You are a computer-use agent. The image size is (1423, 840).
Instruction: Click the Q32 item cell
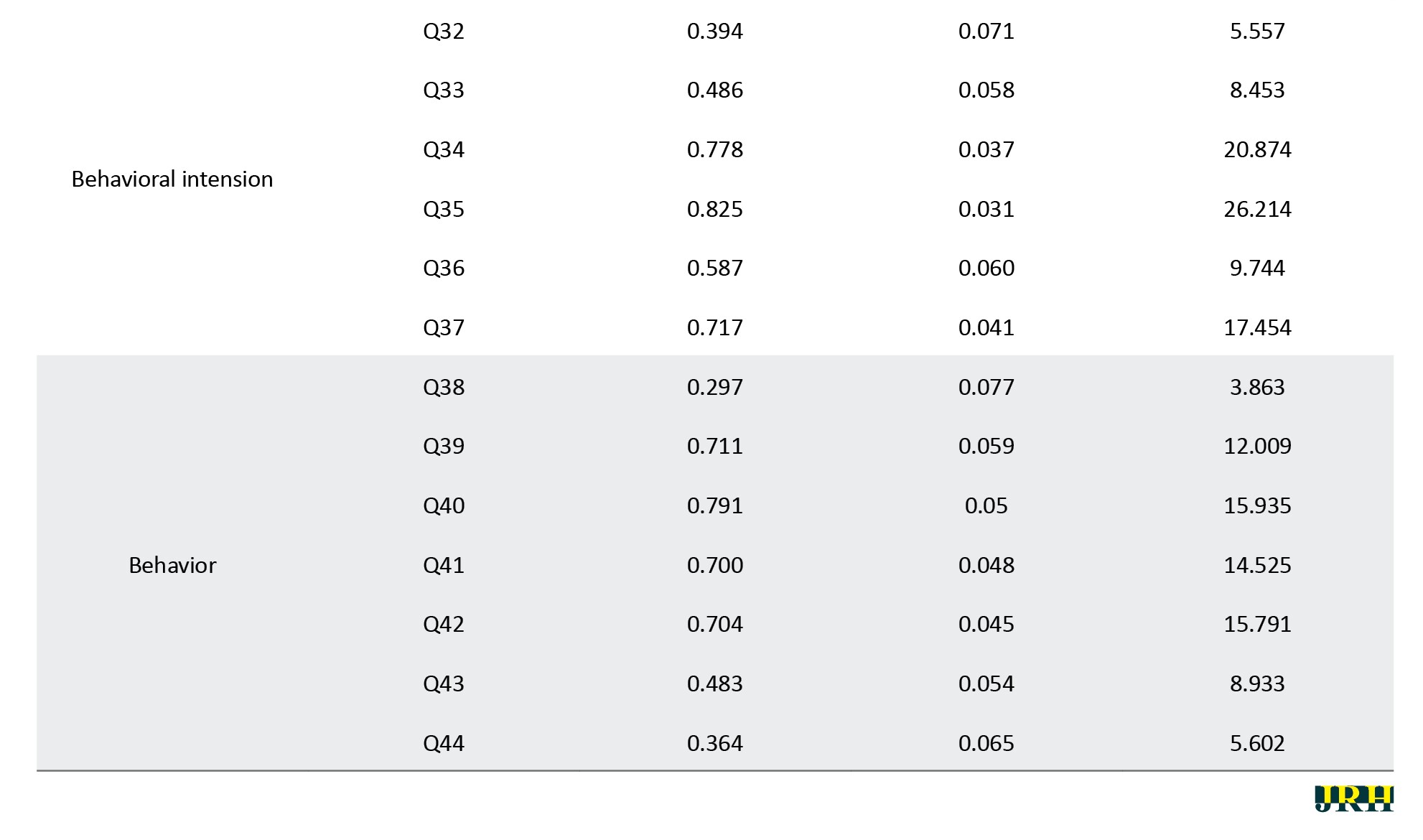click(x=444, y=31)
